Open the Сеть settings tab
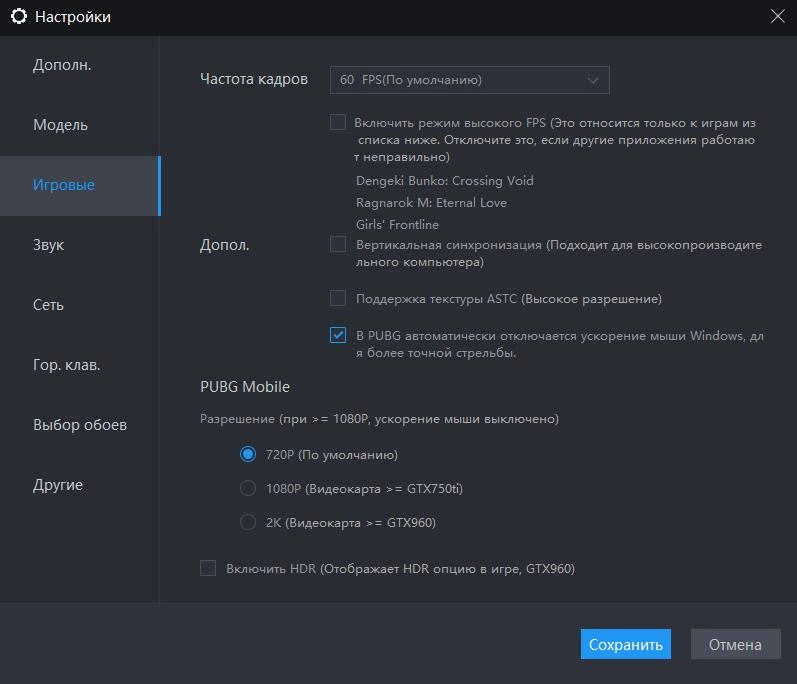Screen dimensions: 797x684 coord(48,305)
